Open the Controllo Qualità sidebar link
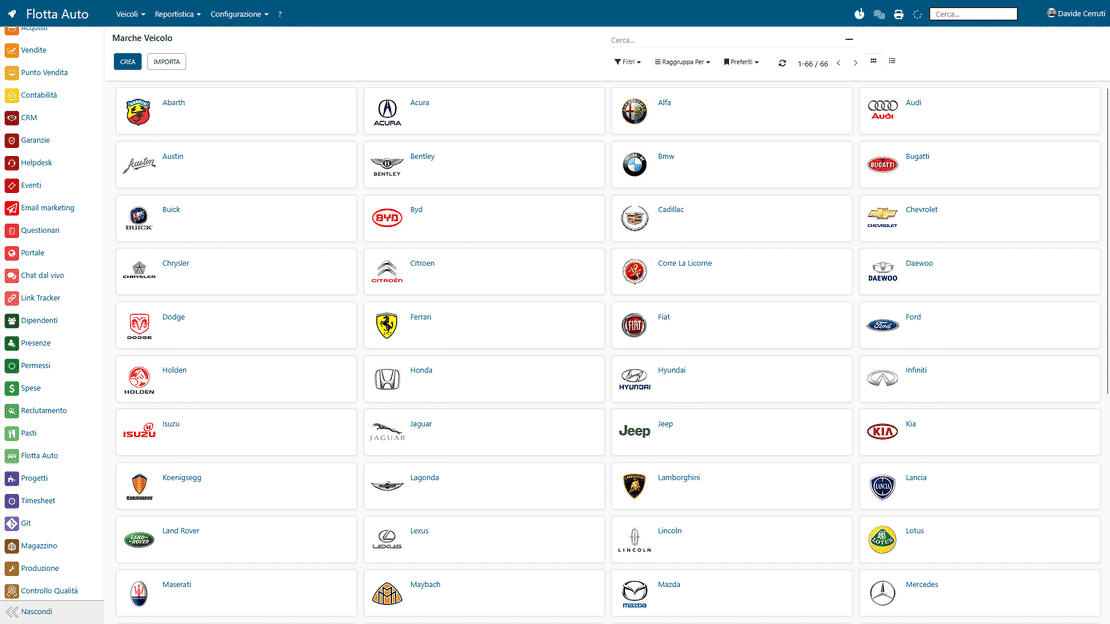The height and width of the screenshot is (624, 1110). [50, 591]
